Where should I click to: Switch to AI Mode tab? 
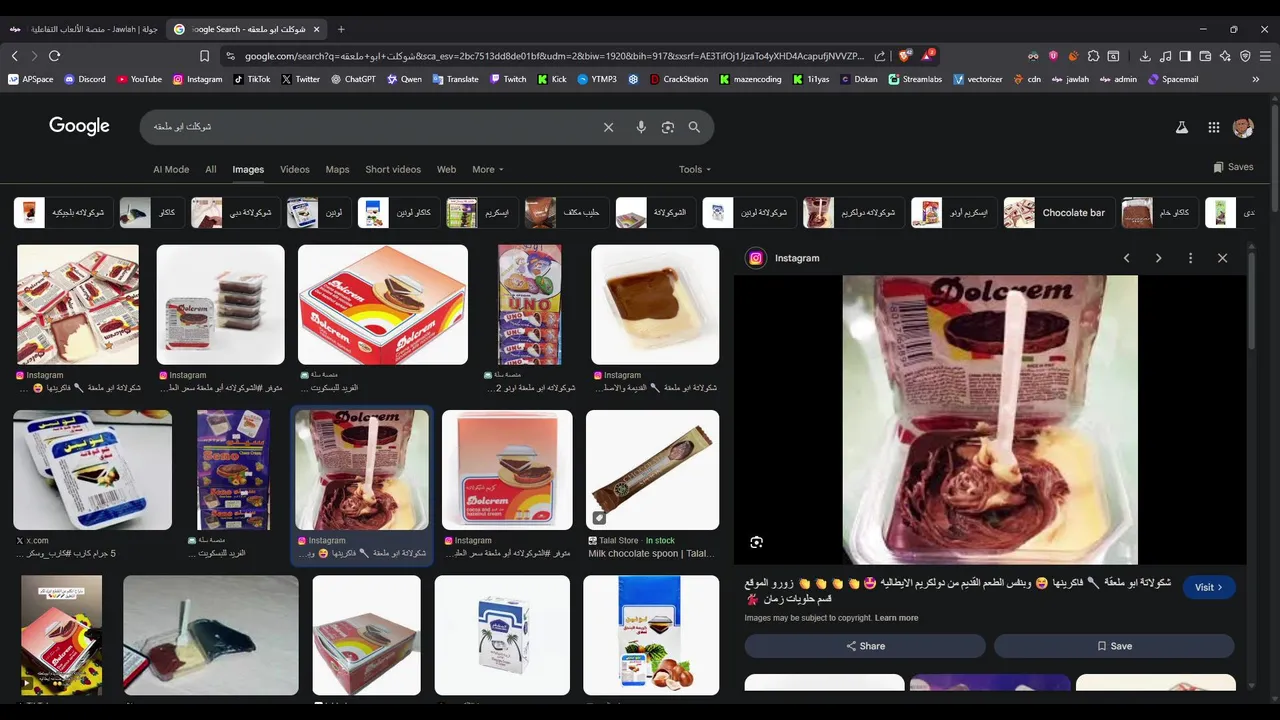(171, 169)
